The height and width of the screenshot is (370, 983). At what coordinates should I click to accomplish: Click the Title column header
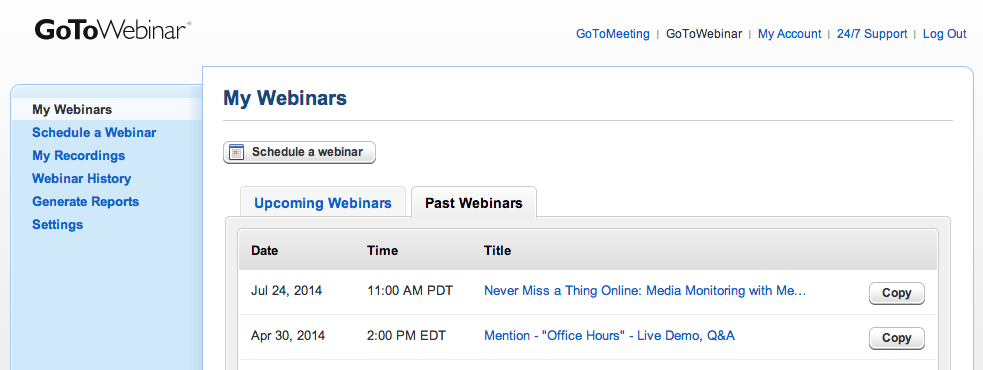pos(497,251)
